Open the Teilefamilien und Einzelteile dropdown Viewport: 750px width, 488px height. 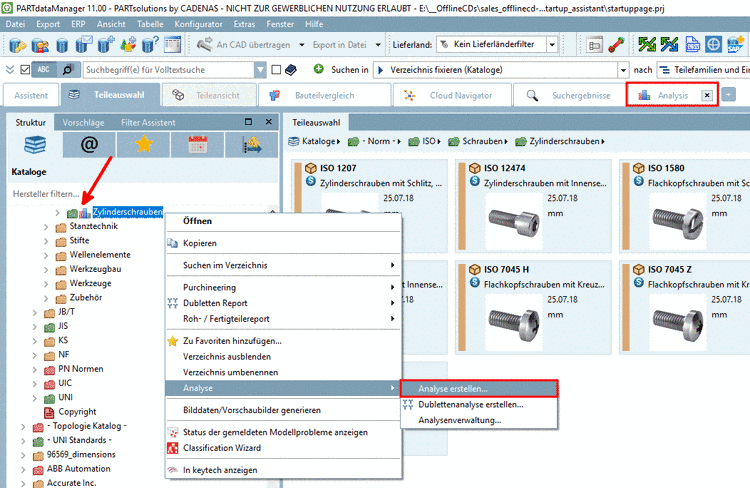click(x=704, y=70)
